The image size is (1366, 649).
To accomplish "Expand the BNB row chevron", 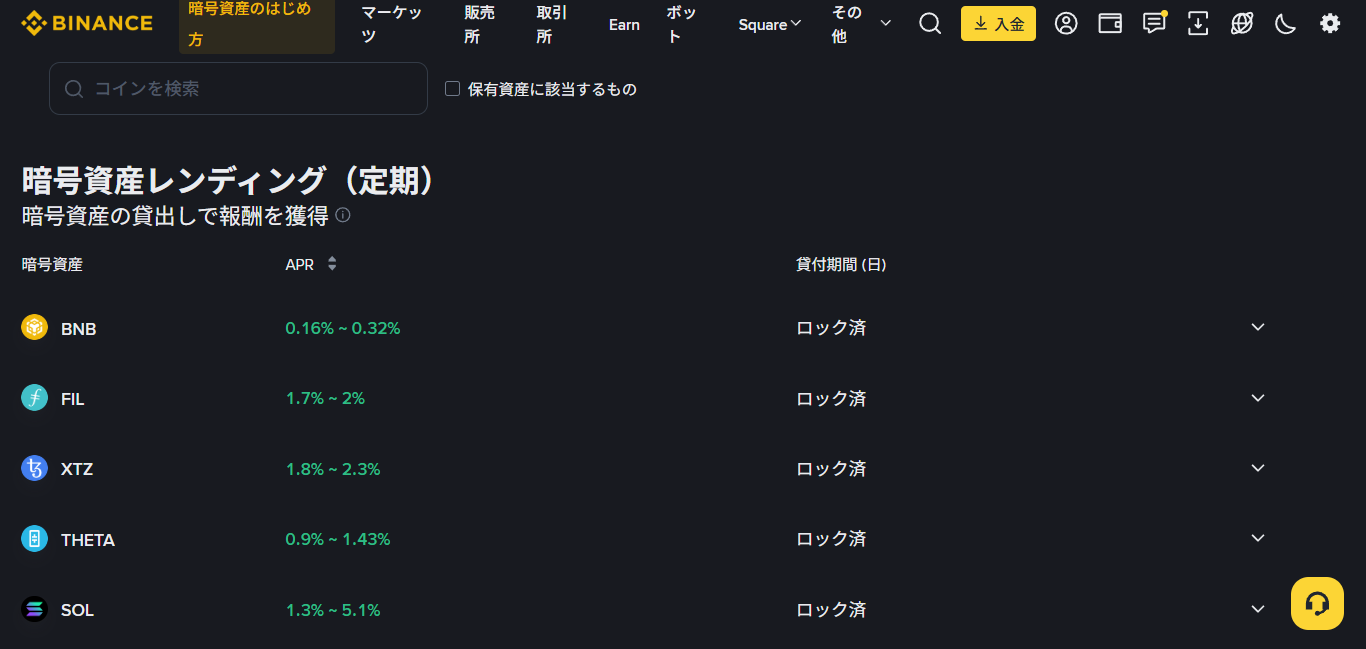I will 1258,327.
